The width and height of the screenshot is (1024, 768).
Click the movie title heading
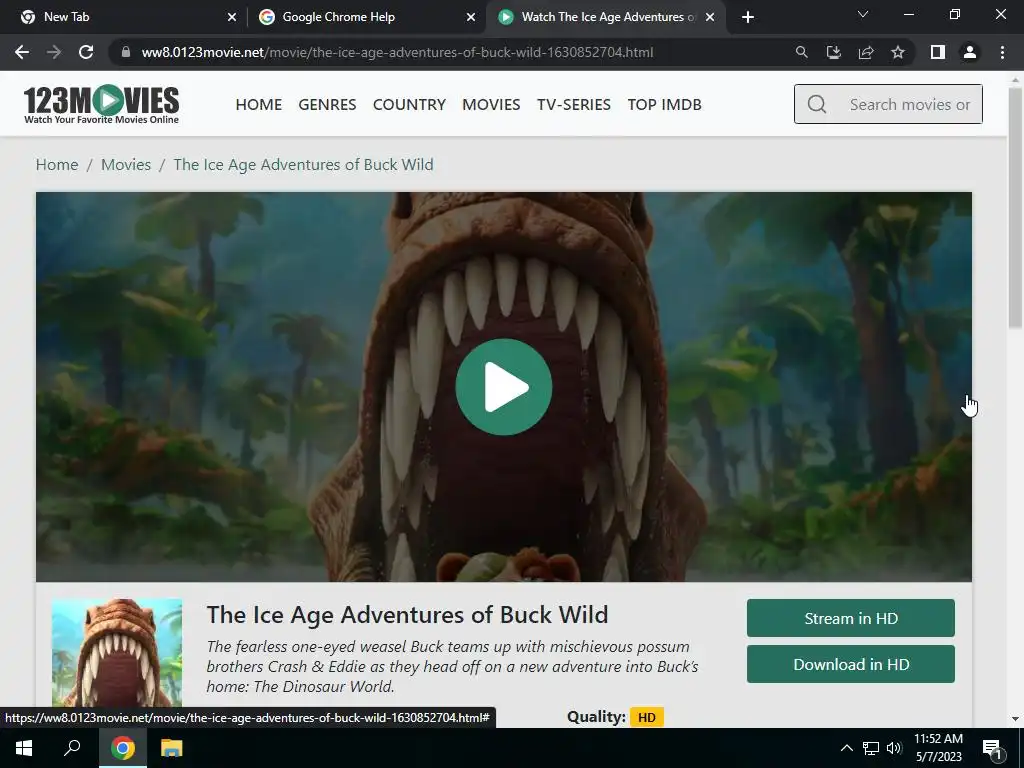(x=408, y=615)
